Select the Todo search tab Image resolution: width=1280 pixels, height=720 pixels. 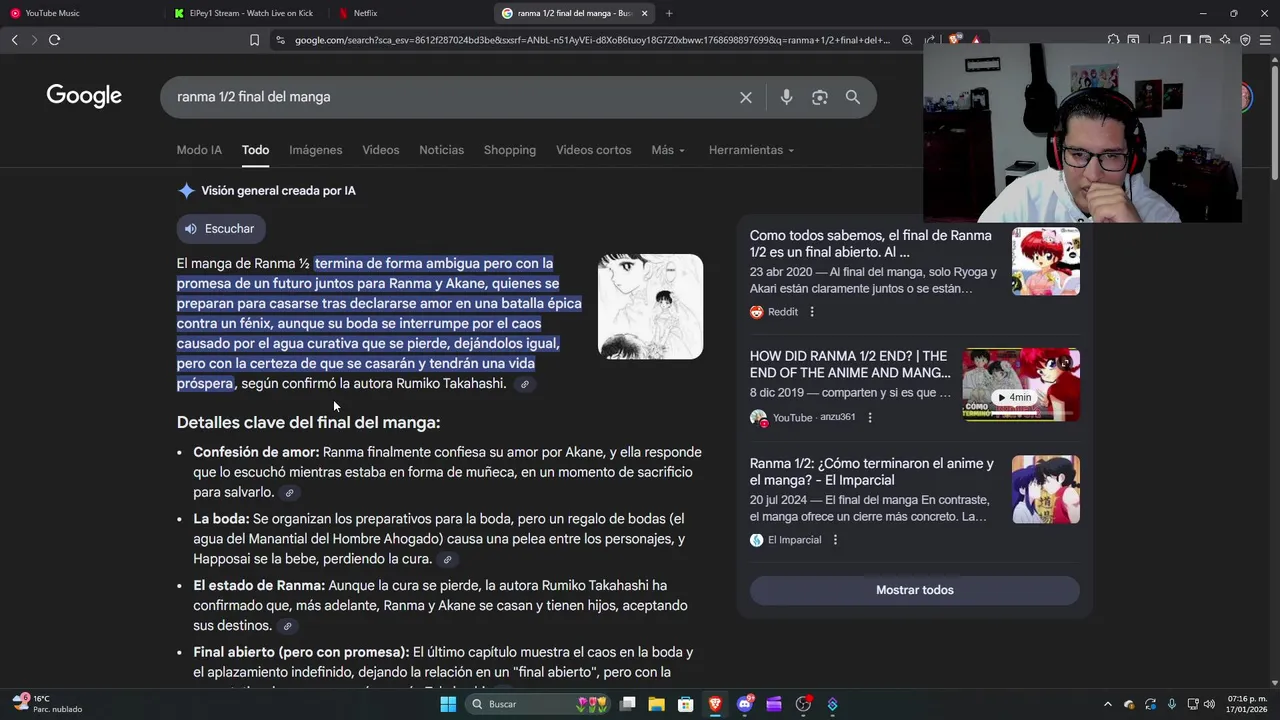pyautogui.click(x=255, y=150)
